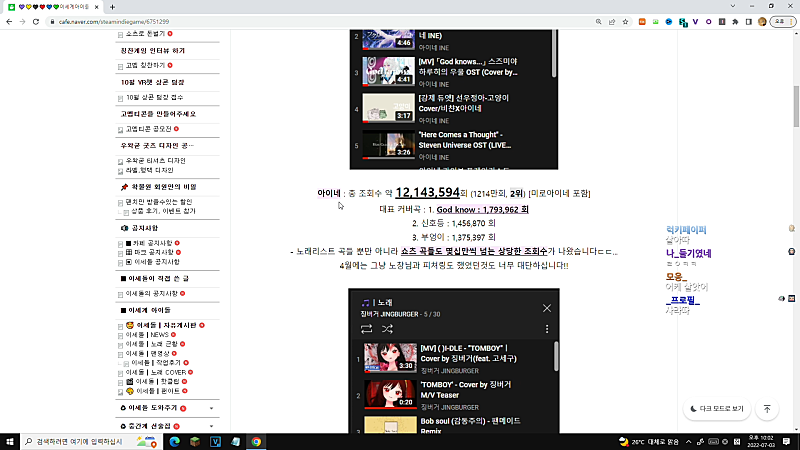This screenshot has width=800, height=450.
Task: Open 고멤티콘 공모전 board
Action: click(x=148, y=129)
